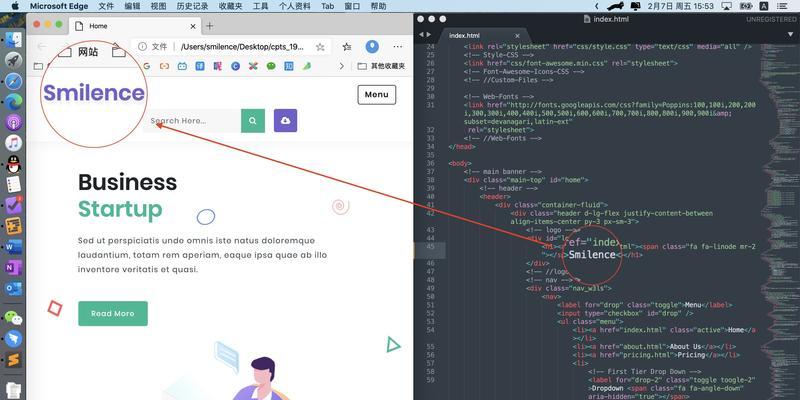This screenshot has width=800, height=400.
Task: Open the Google bookmark in favorites bar
Action: pos(147,66)
